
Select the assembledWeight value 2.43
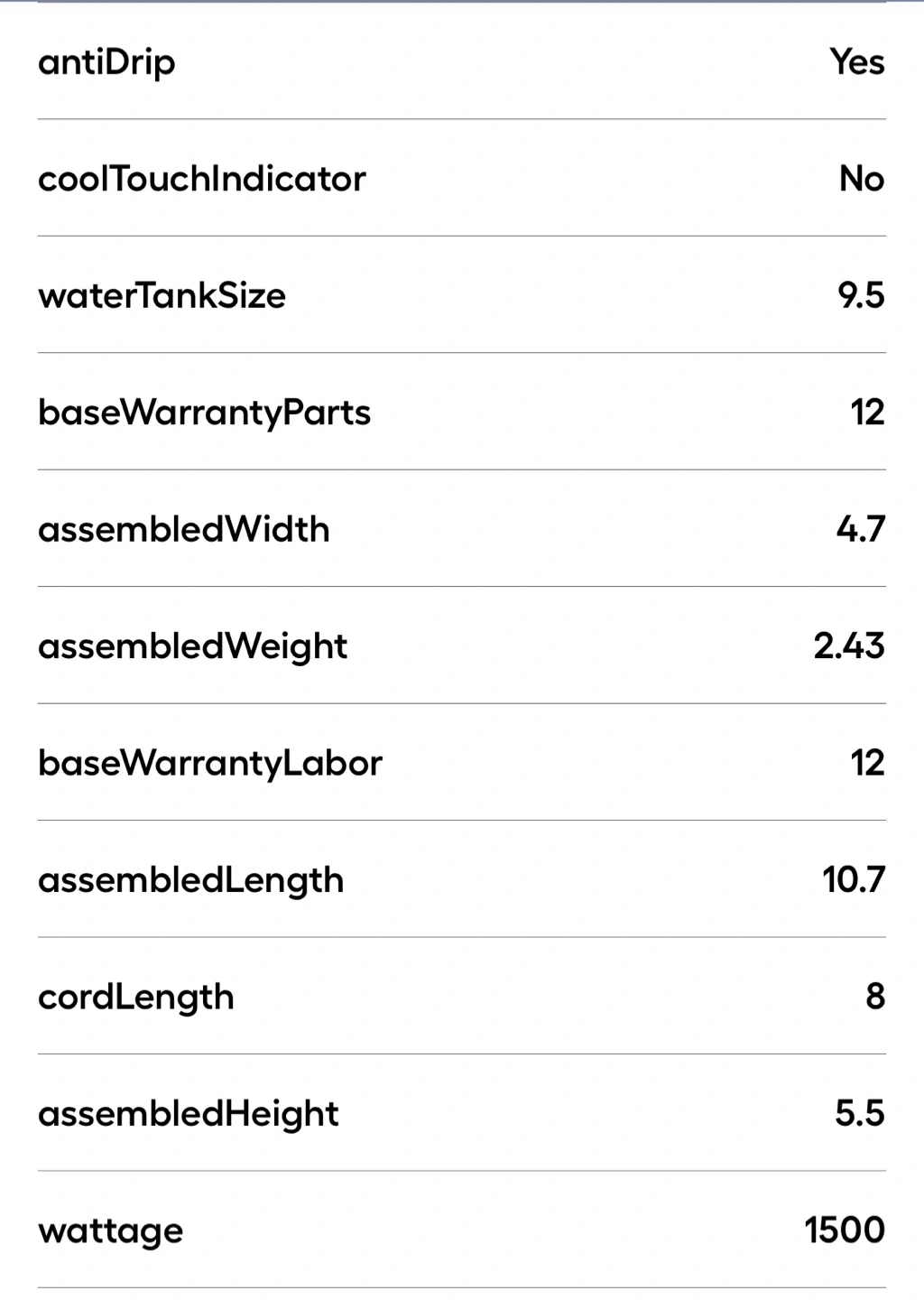tap(848, 646)
